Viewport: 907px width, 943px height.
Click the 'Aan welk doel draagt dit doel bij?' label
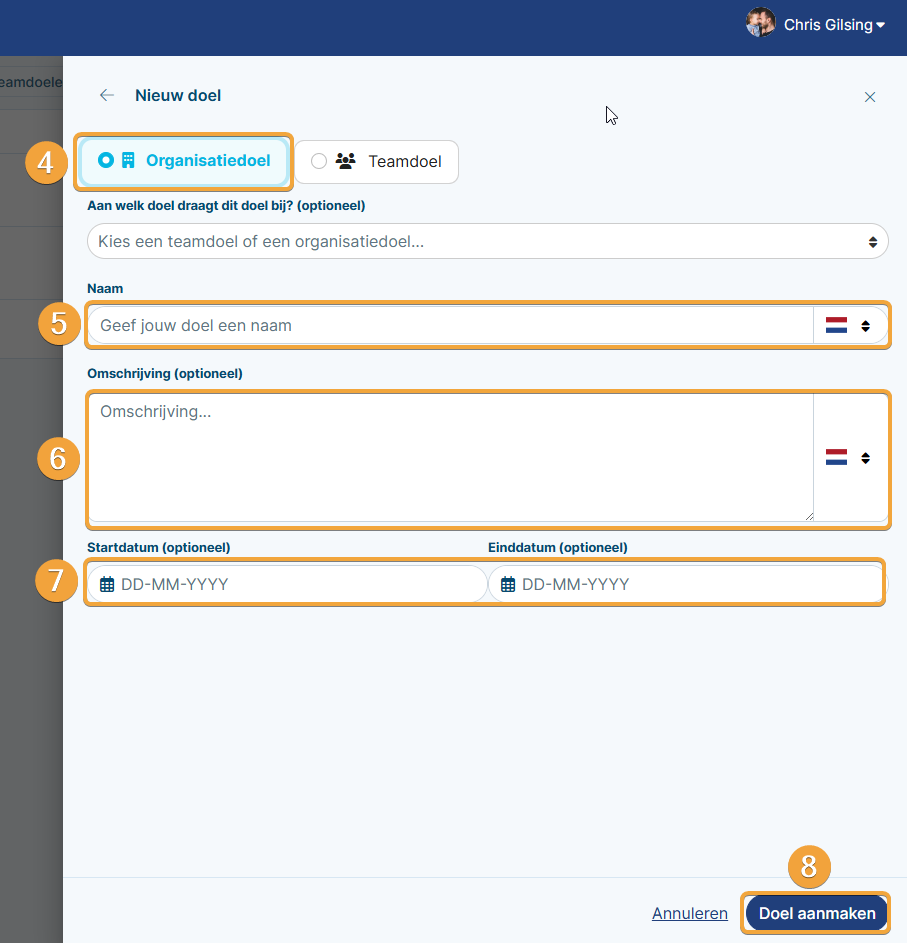tap(226, 206)
